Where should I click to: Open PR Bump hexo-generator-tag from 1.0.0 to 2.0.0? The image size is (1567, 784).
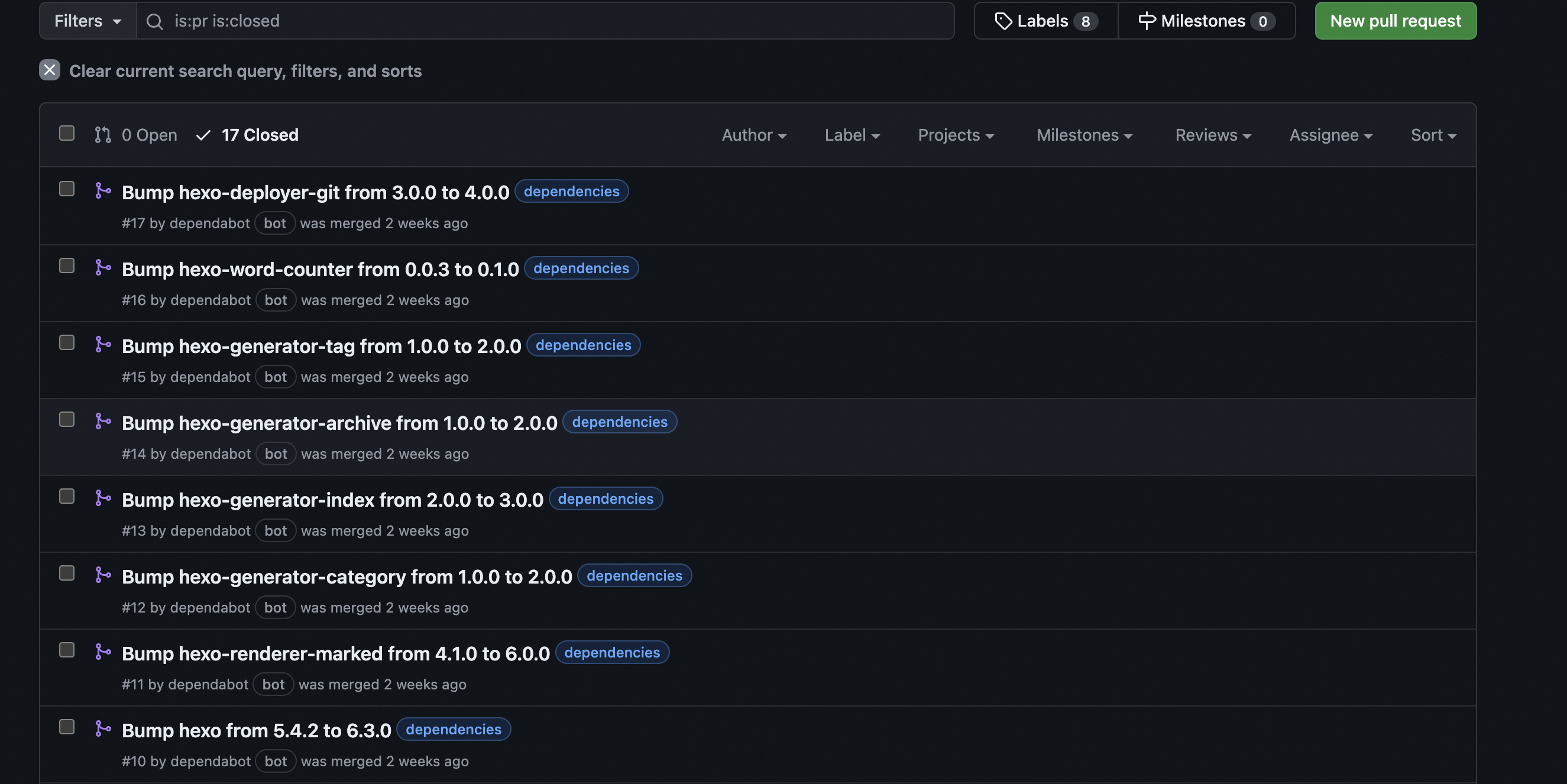321,346
